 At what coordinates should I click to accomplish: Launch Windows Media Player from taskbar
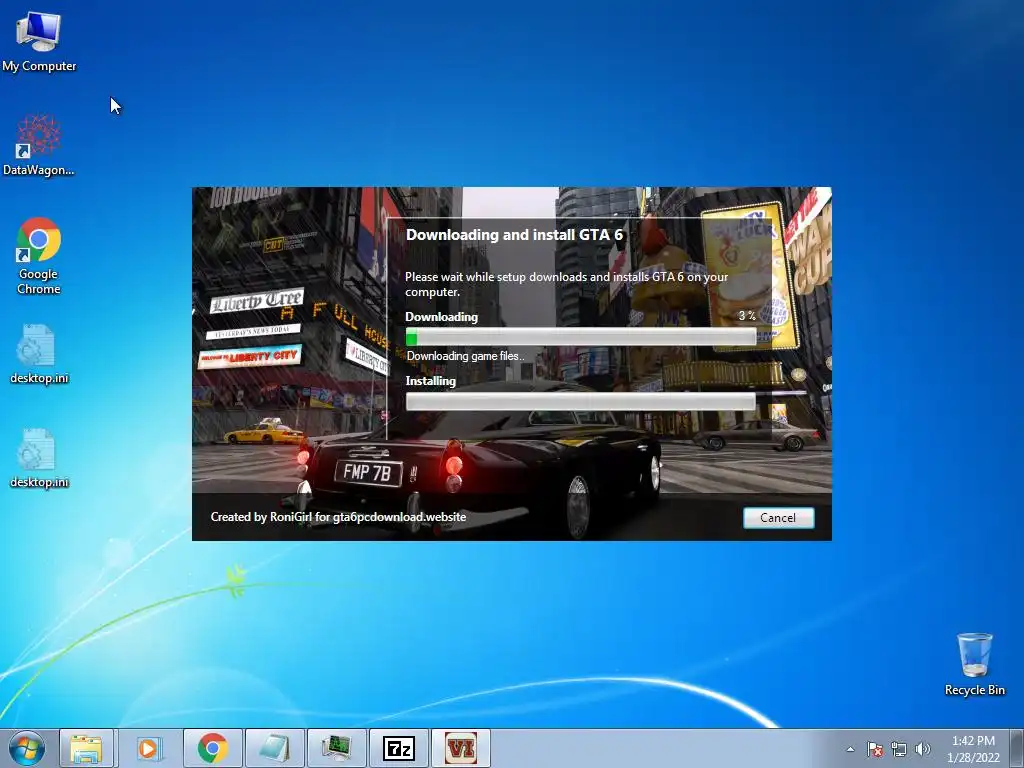point(149,748)
